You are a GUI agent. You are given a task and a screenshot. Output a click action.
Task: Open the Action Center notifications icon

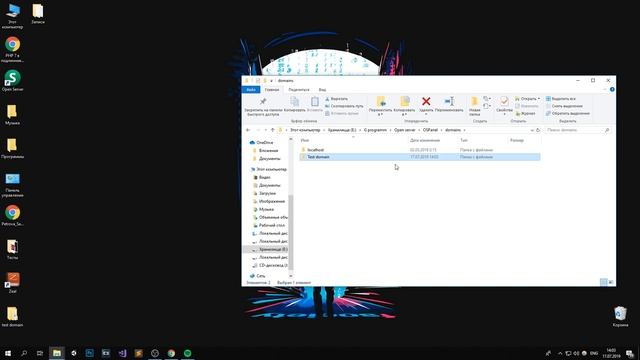(x=630, y=353)
